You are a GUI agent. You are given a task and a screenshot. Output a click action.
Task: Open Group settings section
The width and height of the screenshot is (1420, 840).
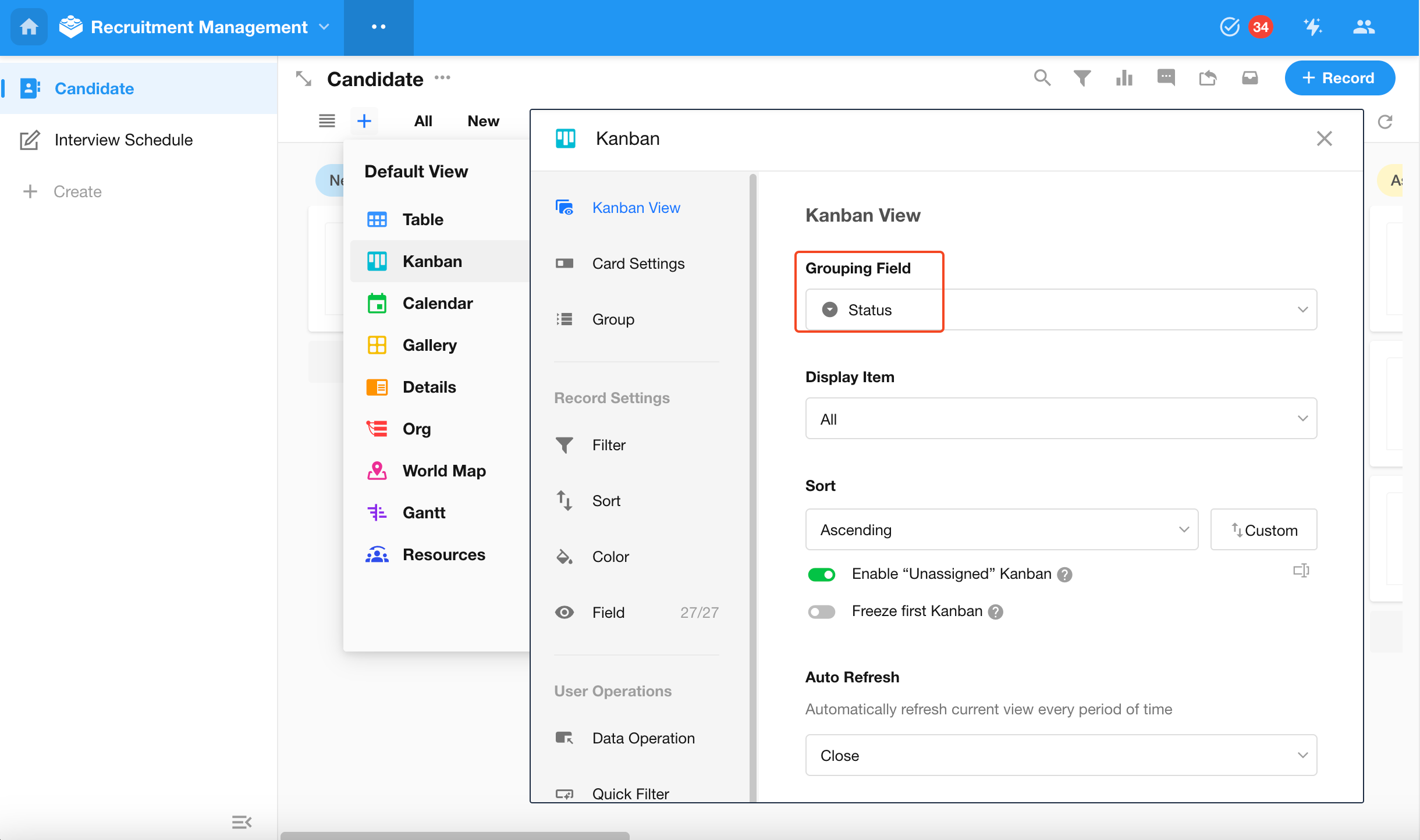pos(637,319)
